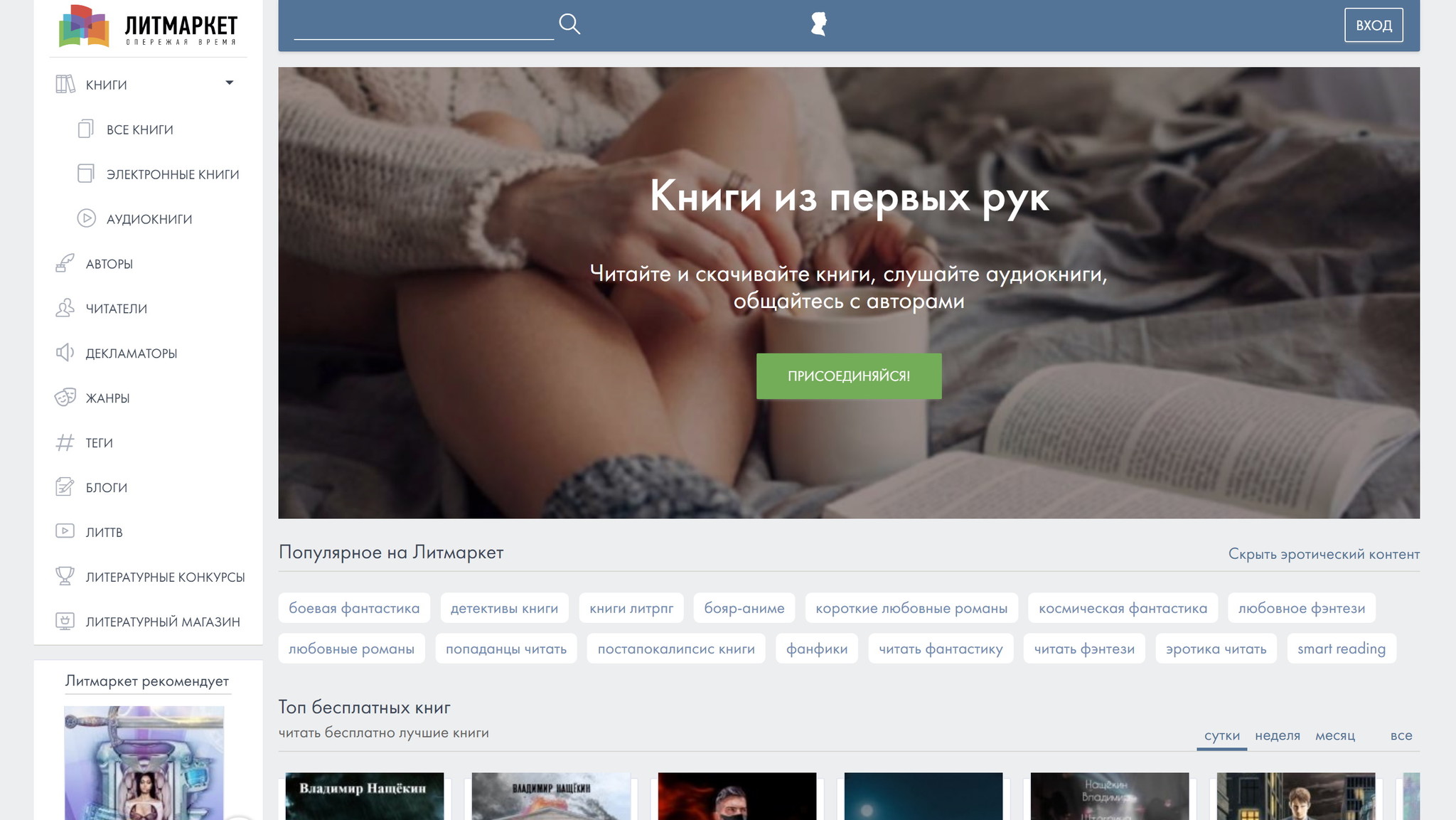1456x820 pixels.
Task: Select the эротика читать tag
Action: tap(1216, 649)
